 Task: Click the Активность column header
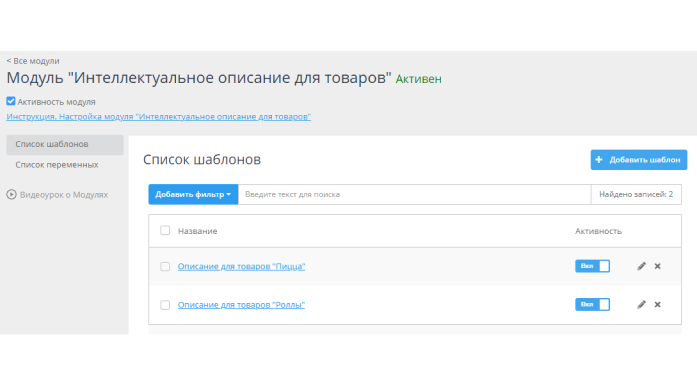(x=598, y=231)
